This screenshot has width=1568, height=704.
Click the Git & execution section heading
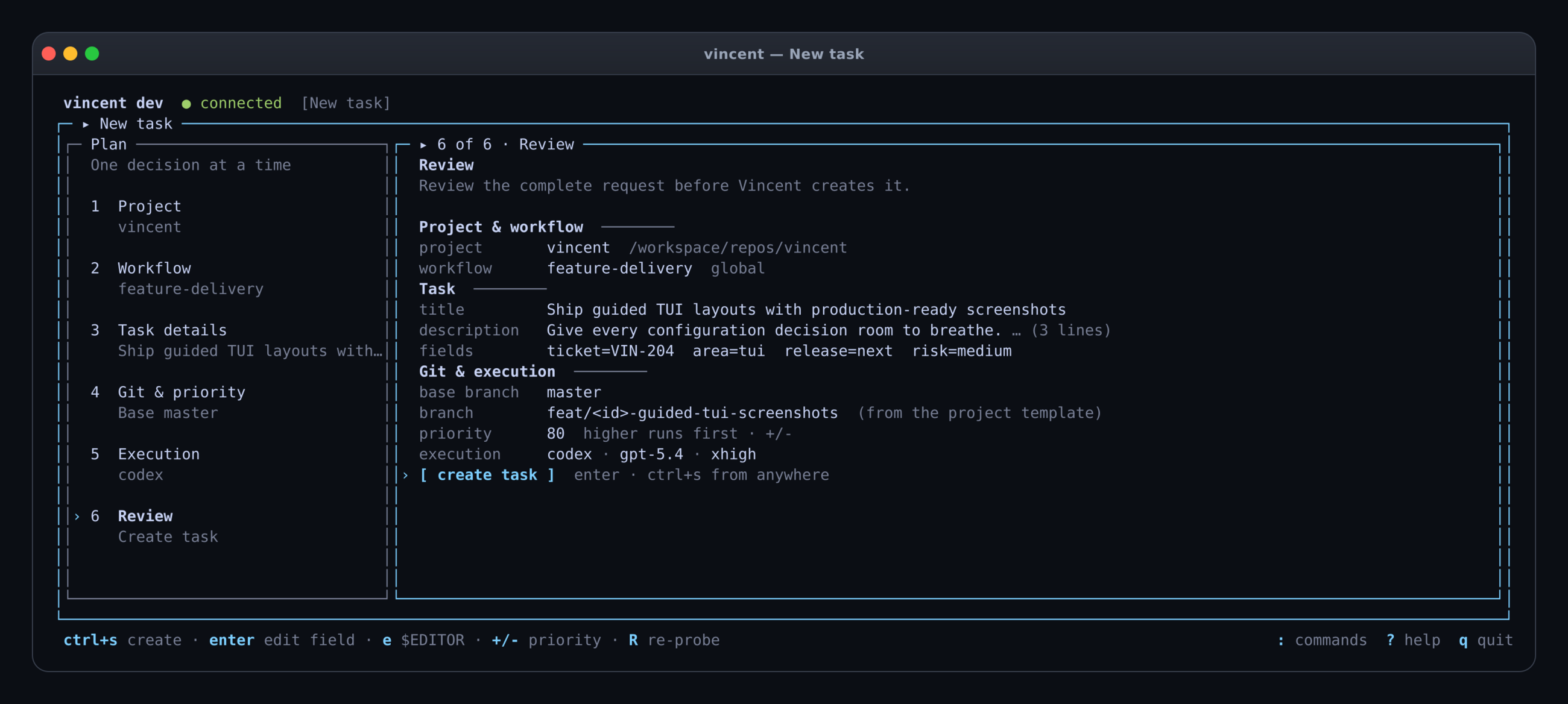click(487, 372)
